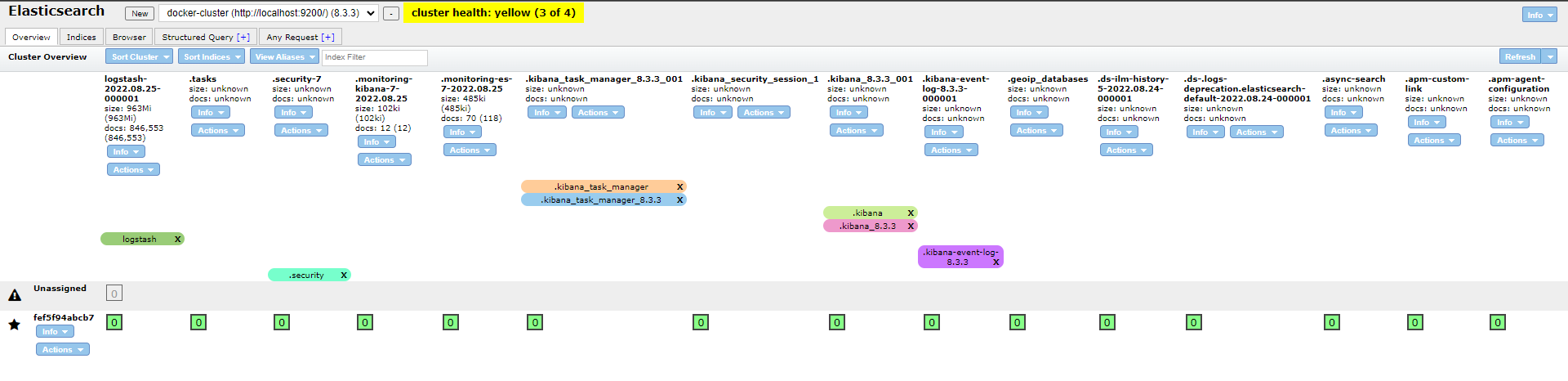Remove the .security alias with X

pyautogui.click(x=344, y=276)
